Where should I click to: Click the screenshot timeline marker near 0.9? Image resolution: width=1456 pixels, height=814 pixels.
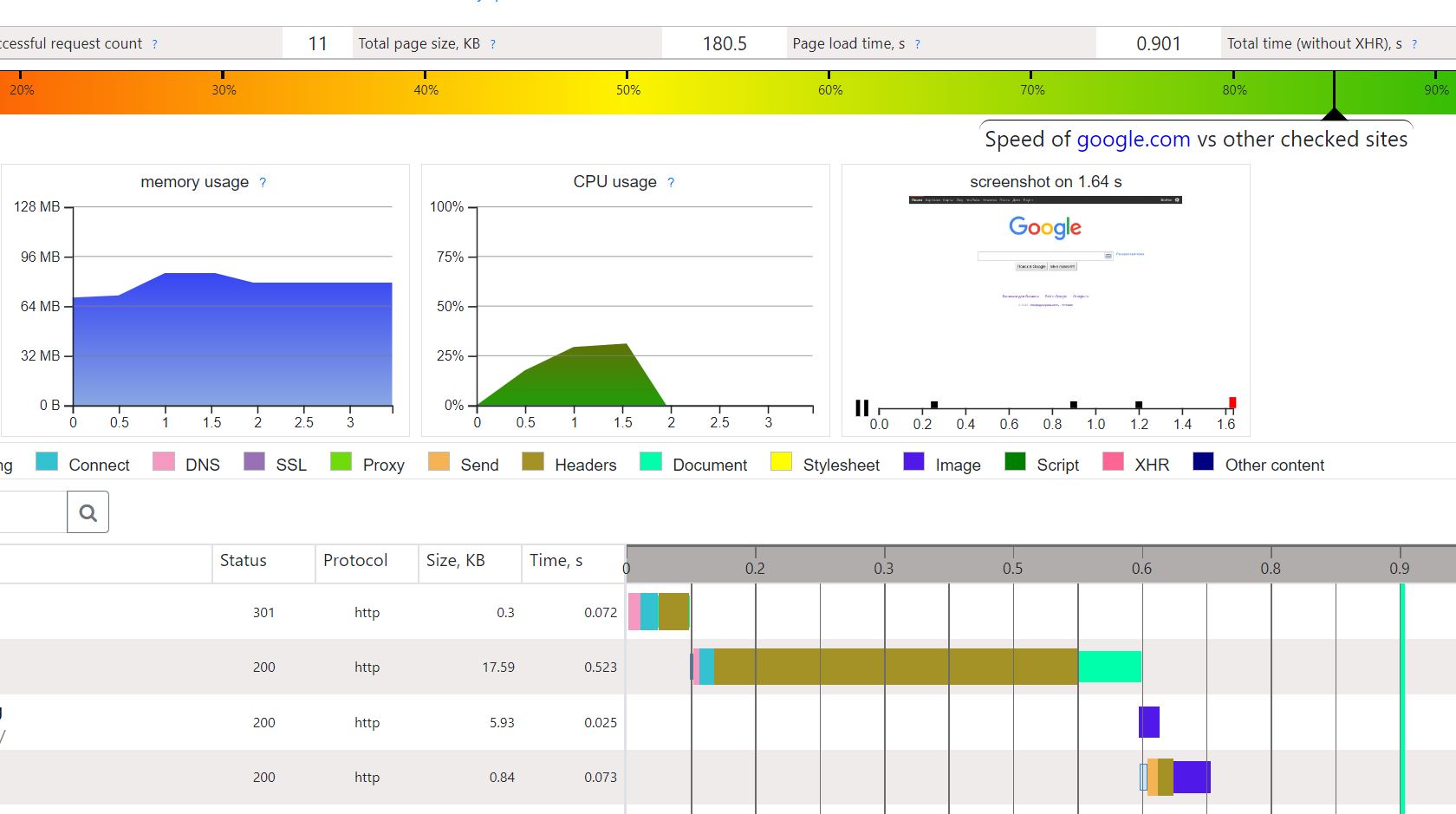click(1074, 405)
